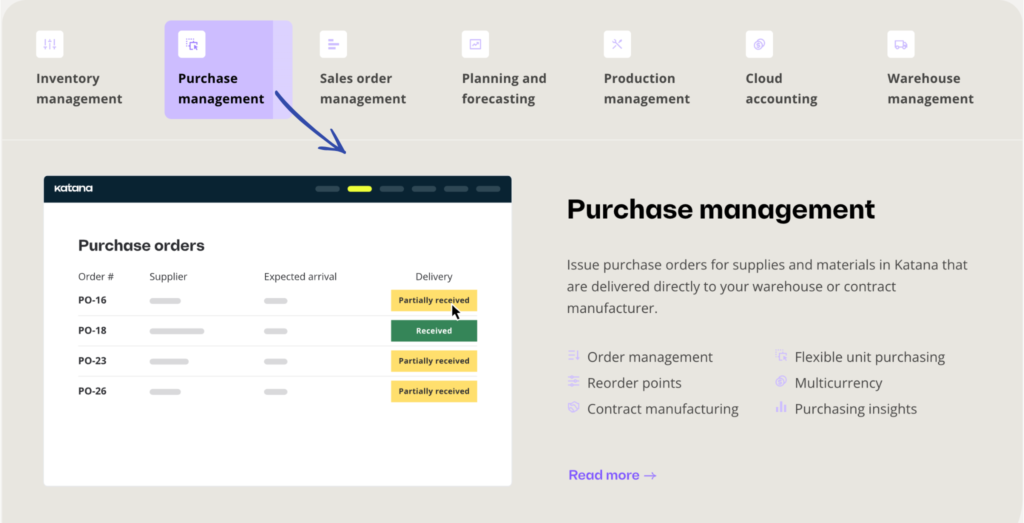Viewport: 1024px width, 523px height.
Task: Click the purchase orders mockup screenshot
Action: coord(278,331)
